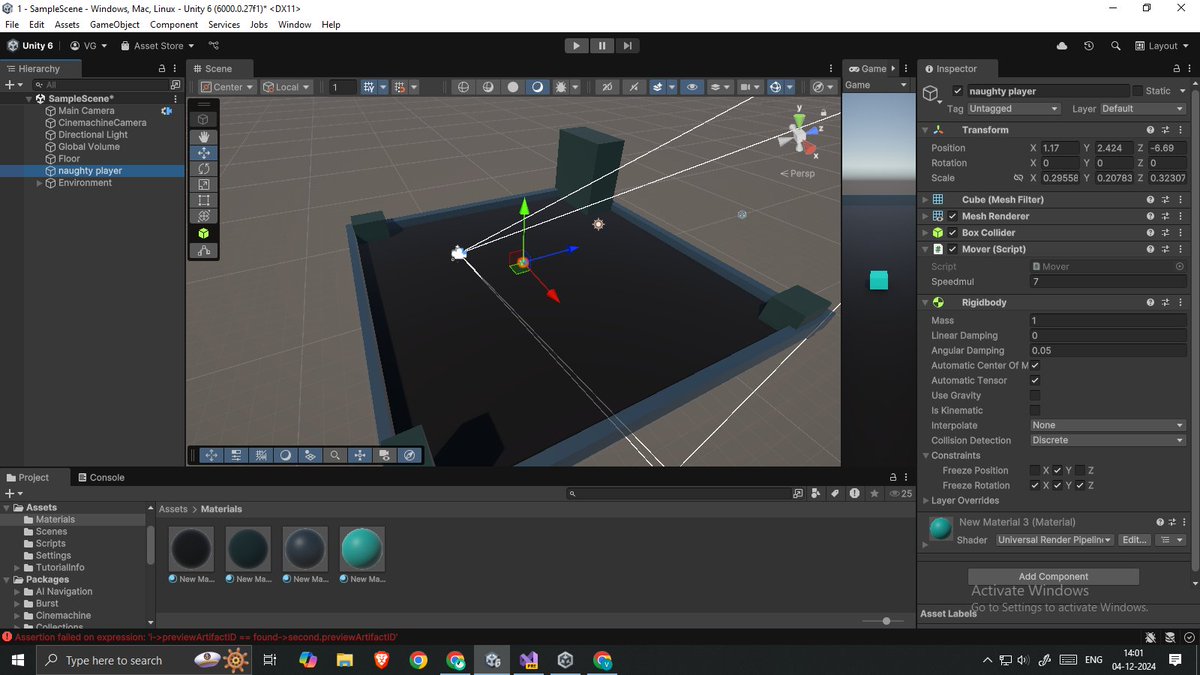Open the Scene camera settings icon

click(x=746, y=87)
